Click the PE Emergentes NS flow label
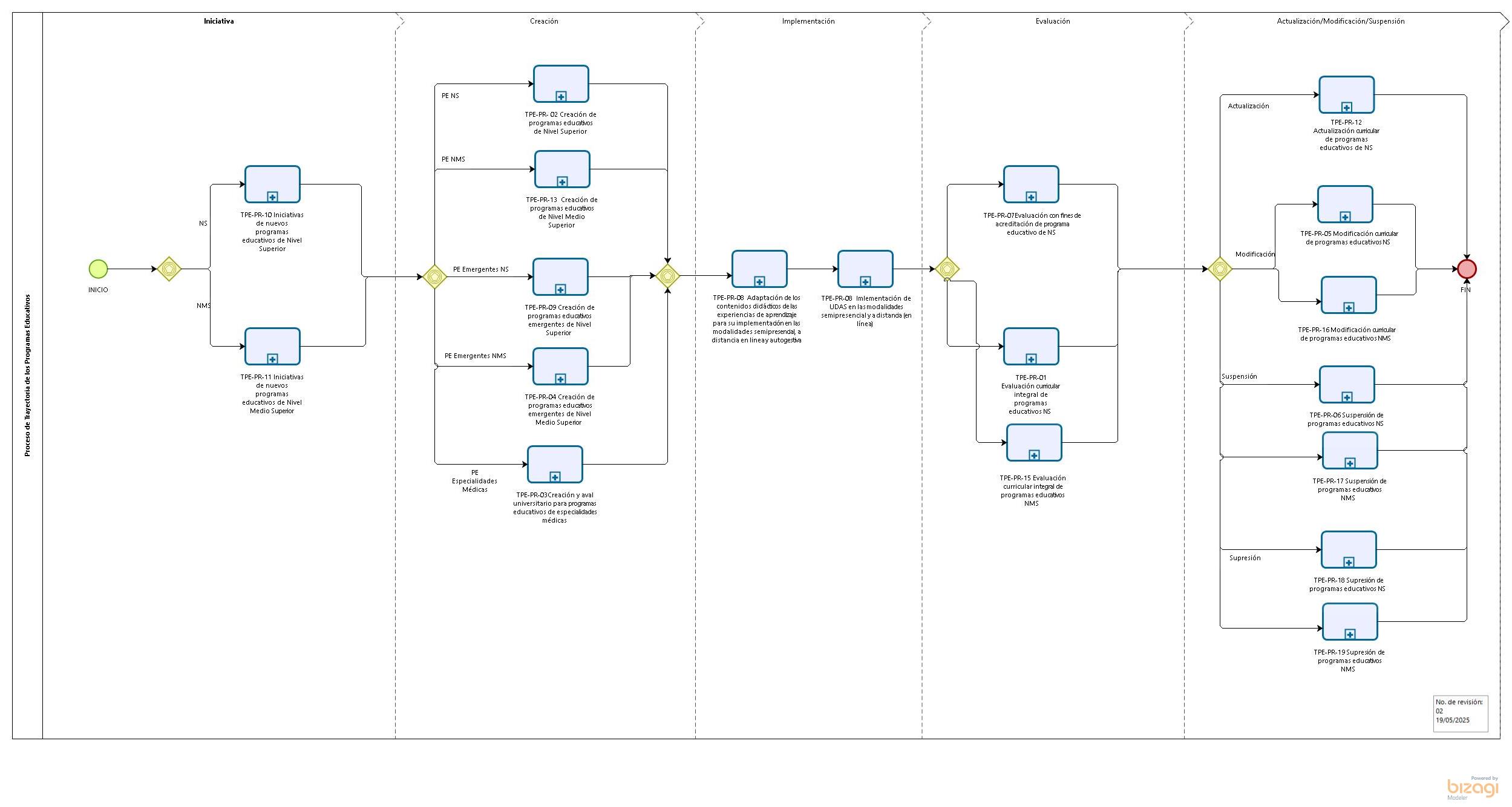This screenshot has height=807, width=1512. point(480,269)
